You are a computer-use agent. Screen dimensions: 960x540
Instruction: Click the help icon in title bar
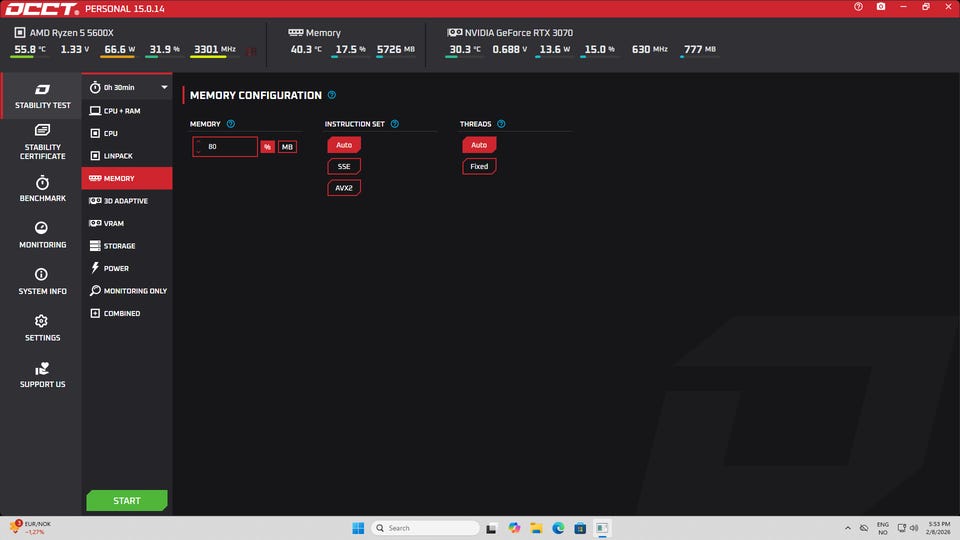click(858, 7)
